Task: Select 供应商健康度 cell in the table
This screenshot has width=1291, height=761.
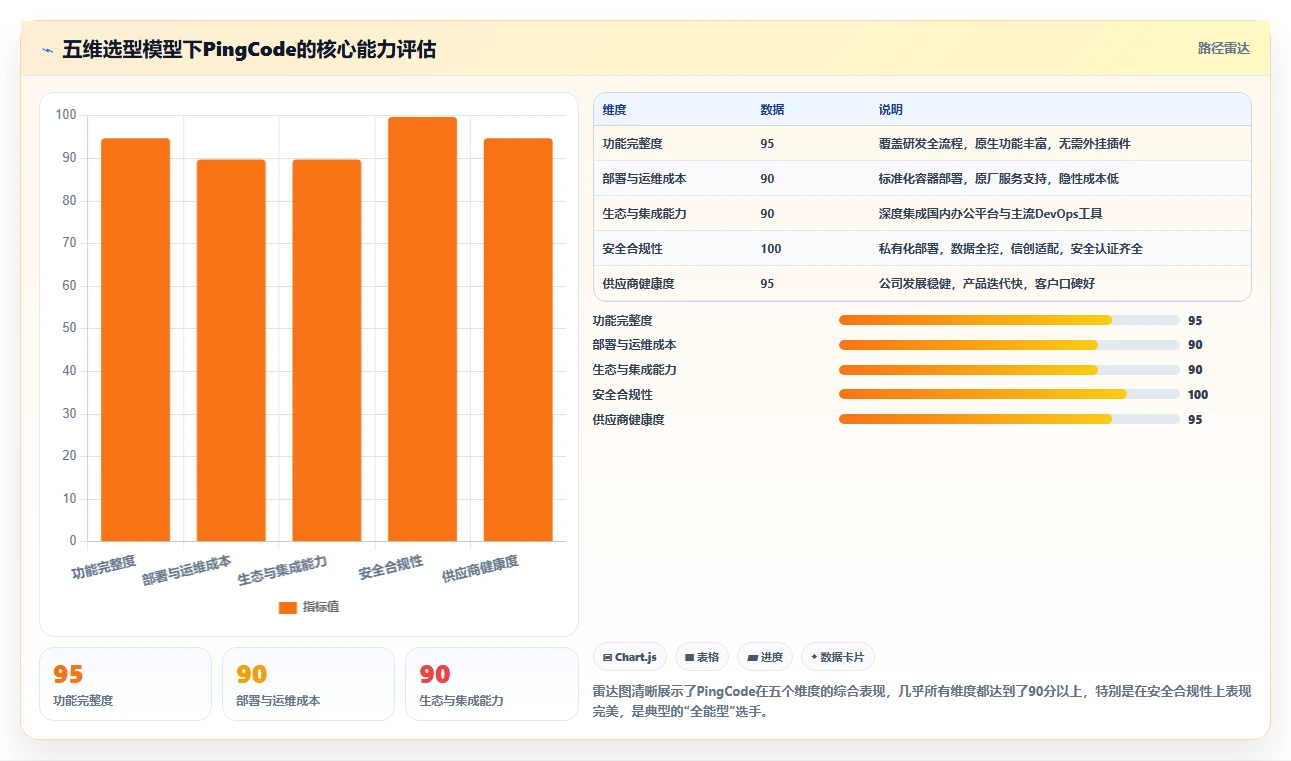Action: coord(639,284)
